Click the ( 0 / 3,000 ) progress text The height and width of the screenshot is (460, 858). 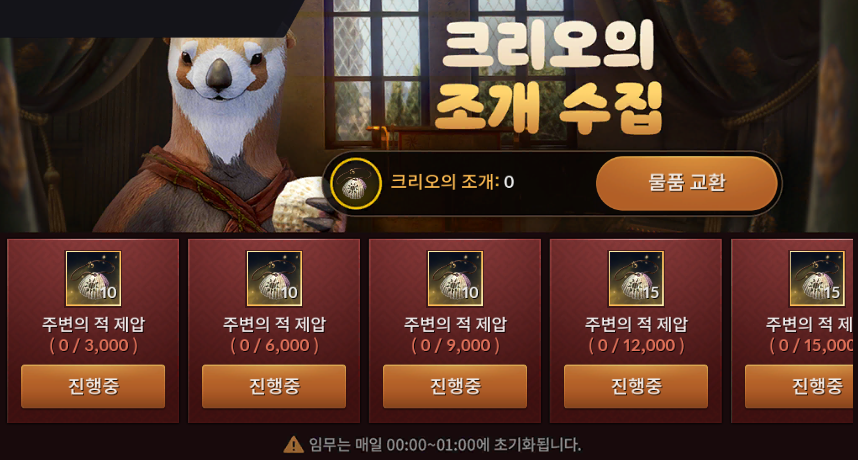(x=94, y=346)
